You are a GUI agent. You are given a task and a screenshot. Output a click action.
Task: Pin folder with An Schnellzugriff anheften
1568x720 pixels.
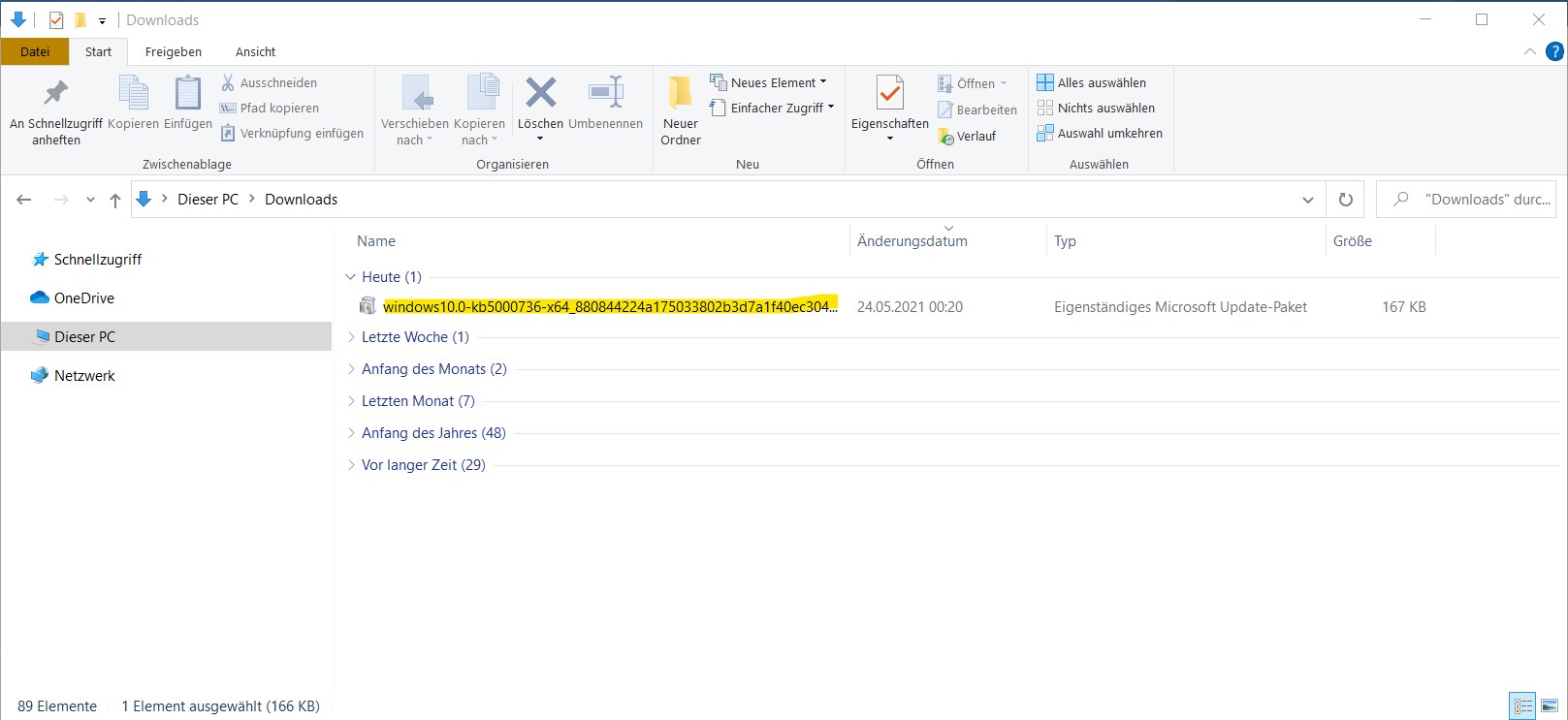point(56,111)
